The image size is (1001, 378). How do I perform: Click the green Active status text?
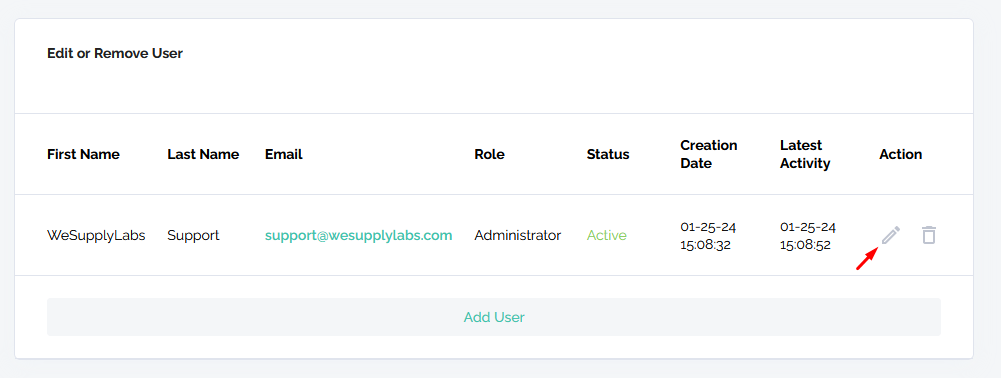point(606,235)
